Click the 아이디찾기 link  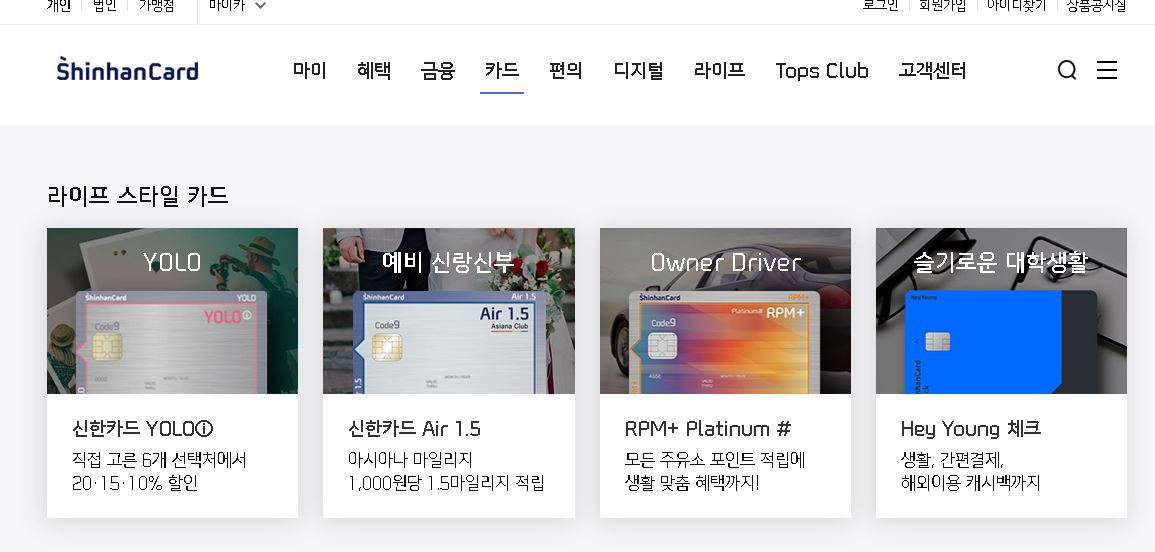pos(1017,6)
